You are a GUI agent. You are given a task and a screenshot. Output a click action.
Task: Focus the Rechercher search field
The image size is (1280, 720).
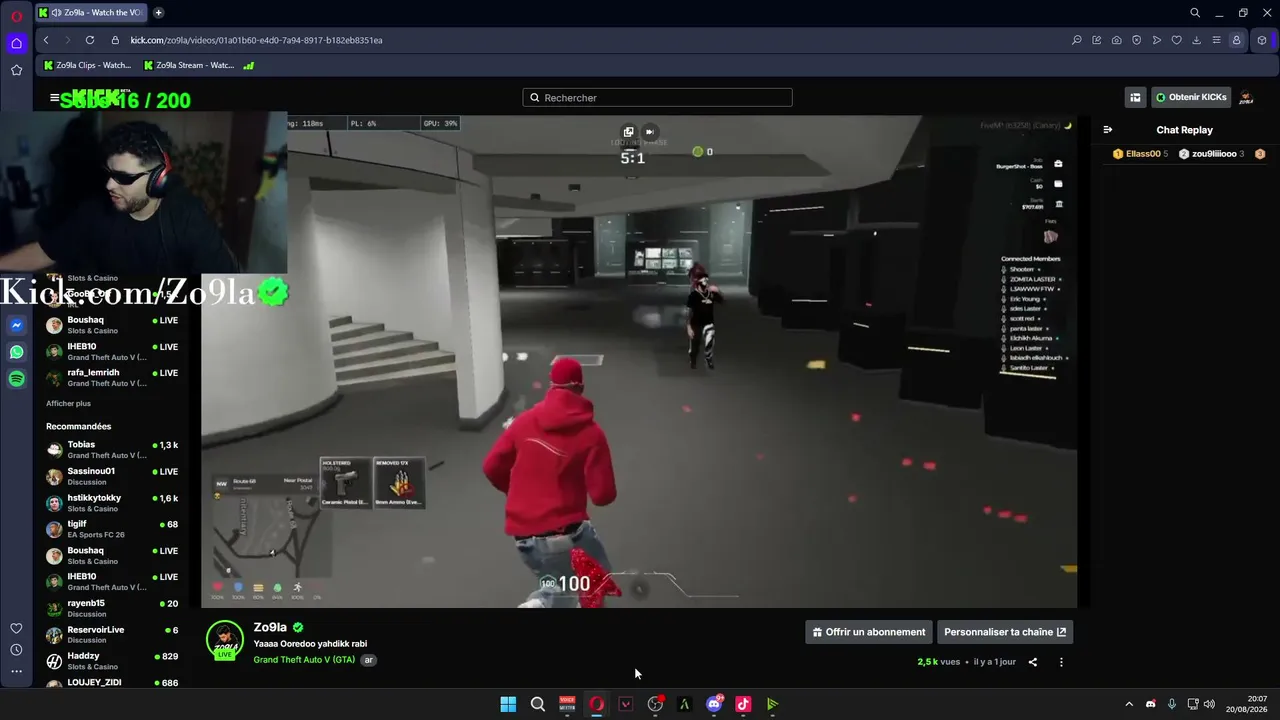(x=657, y=98)
